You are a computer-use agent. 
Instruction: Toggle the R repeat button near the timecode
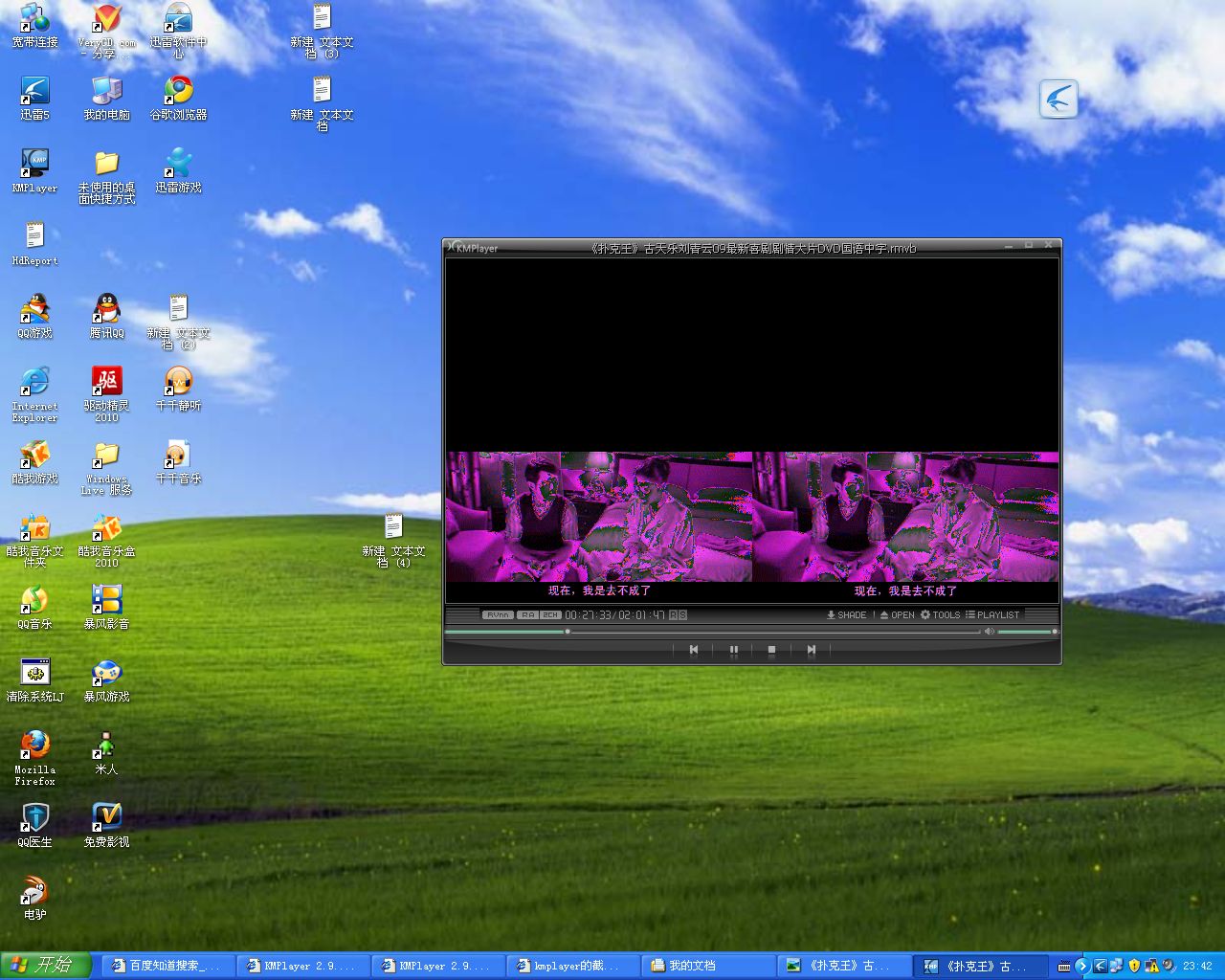click(x=674, y=615)
